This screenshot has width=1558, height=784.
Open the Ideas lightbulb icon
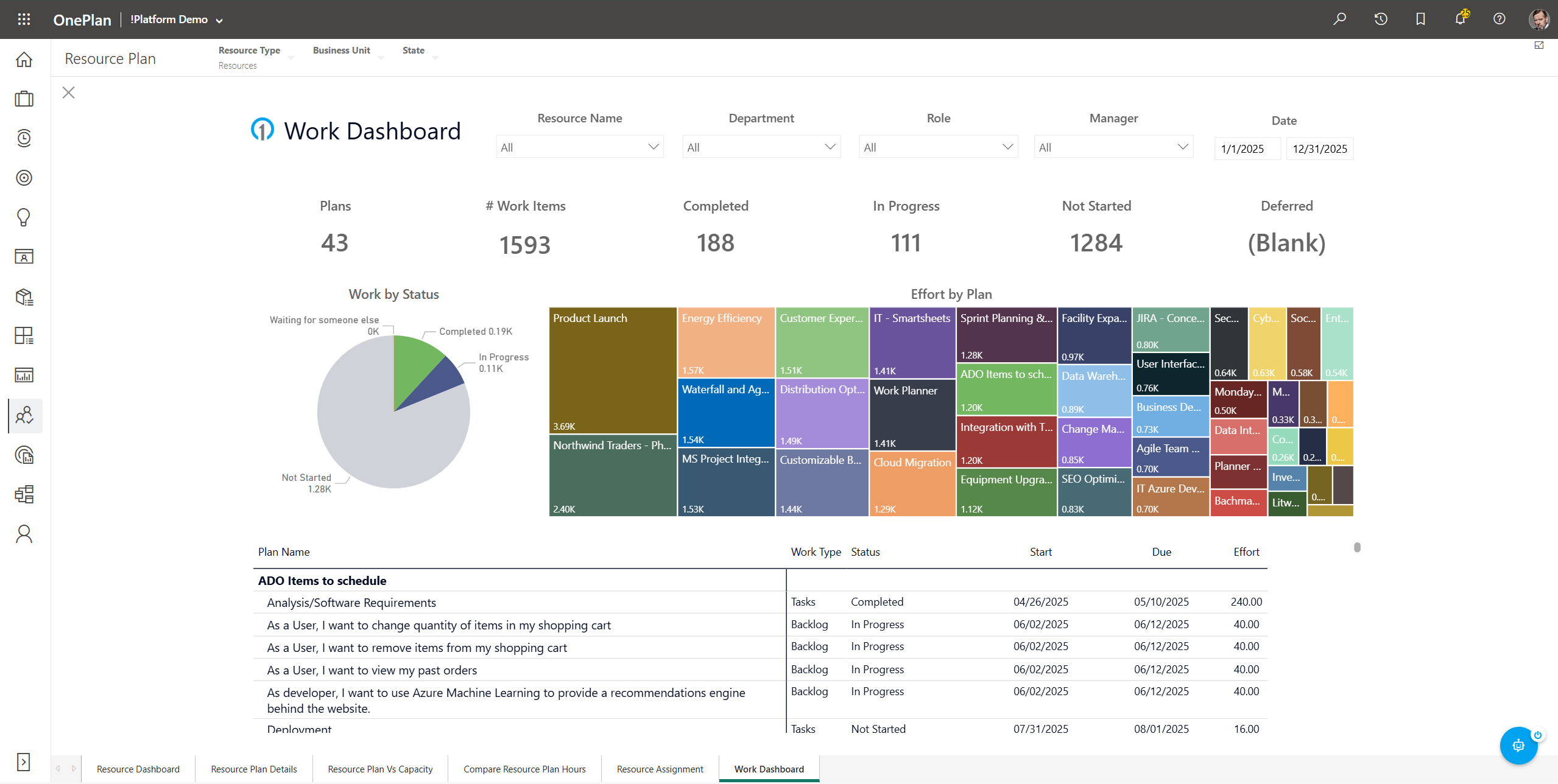(x=24, y=217)
